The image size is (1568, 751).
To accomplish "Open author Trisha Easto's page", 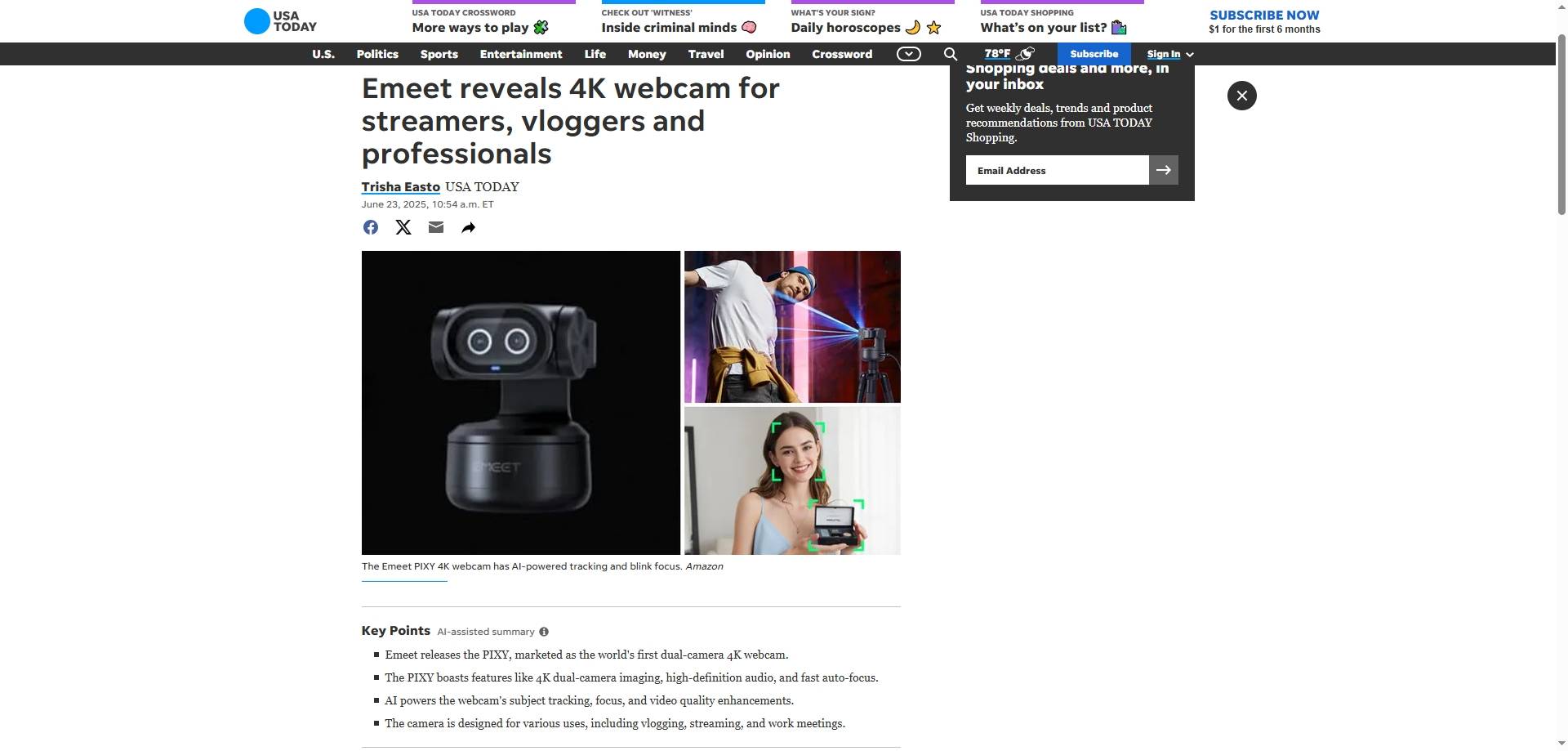I will click(401, 187).
